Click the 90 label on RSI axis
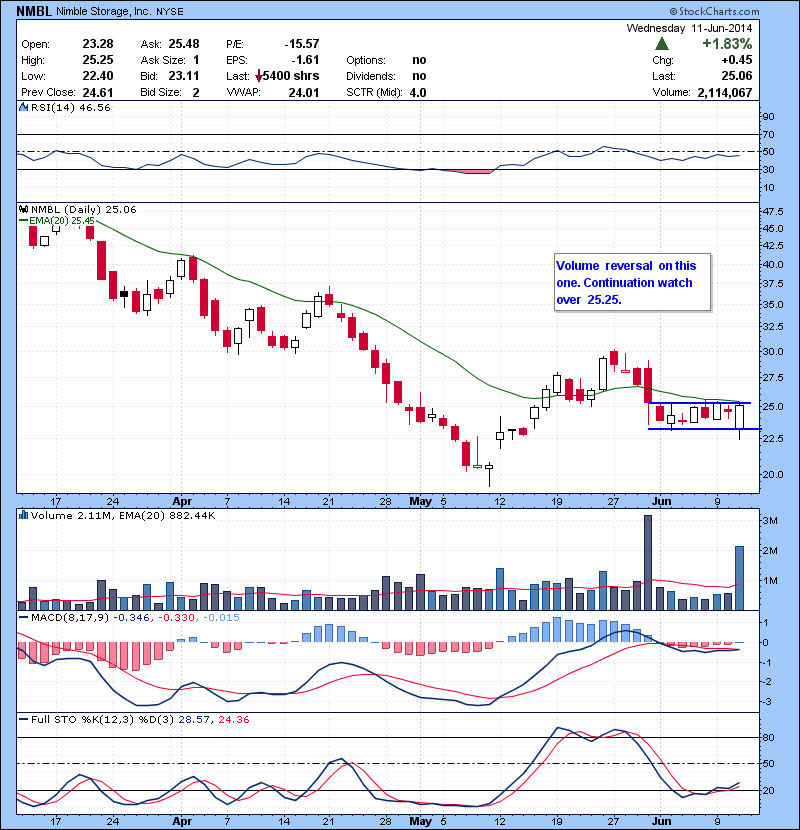 (768, 116)
